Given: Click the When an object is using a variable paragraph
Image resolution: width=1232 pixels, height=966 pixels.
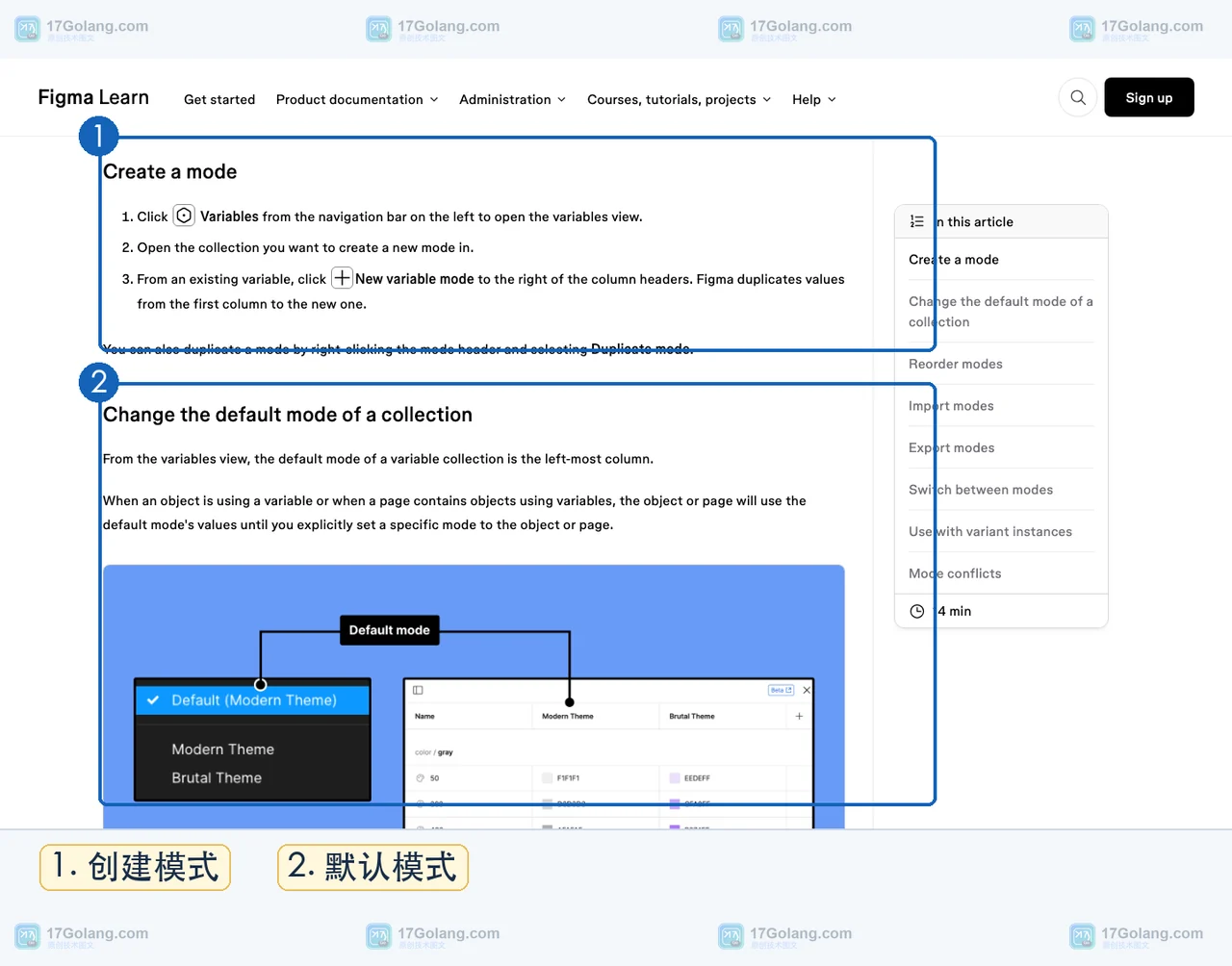Looking at the screenshot, I should 454,513.
